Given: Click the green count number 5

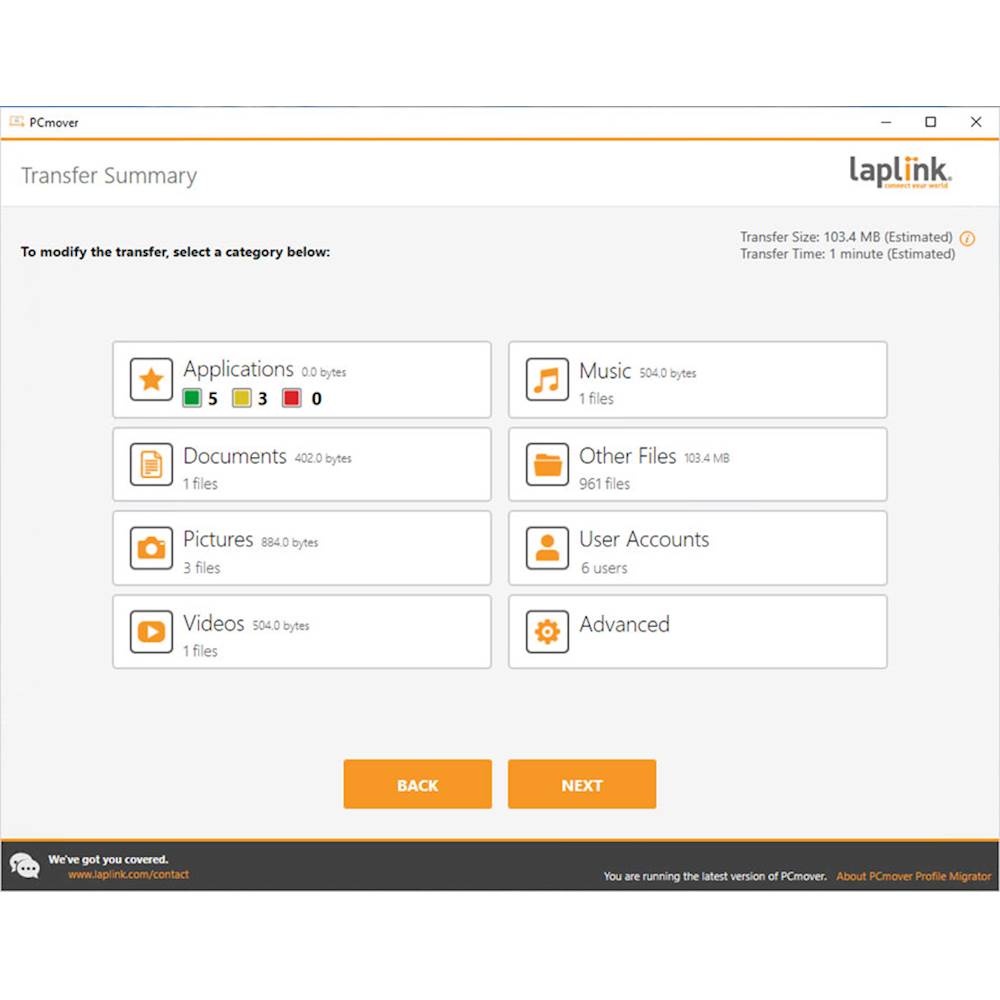Looking at the screenshot, I should [212, 399].
